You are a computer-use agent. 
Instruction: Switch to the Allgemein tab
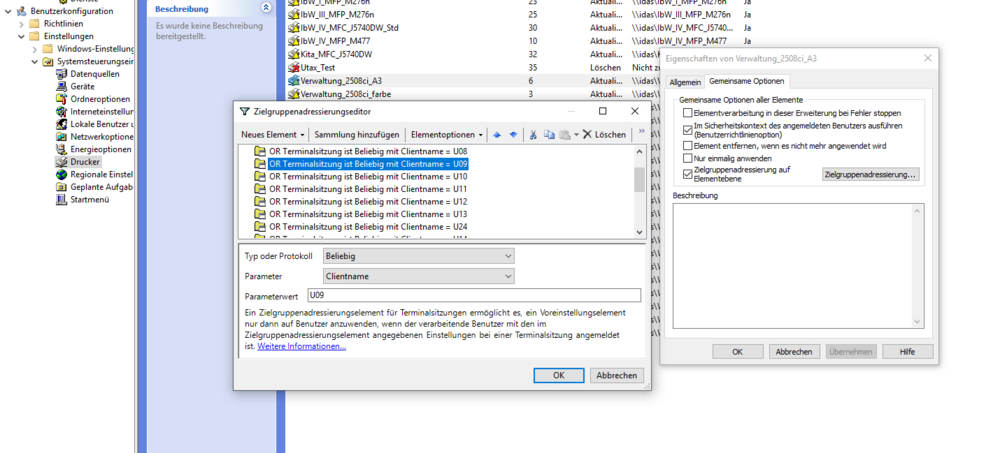tap(685, 82)
